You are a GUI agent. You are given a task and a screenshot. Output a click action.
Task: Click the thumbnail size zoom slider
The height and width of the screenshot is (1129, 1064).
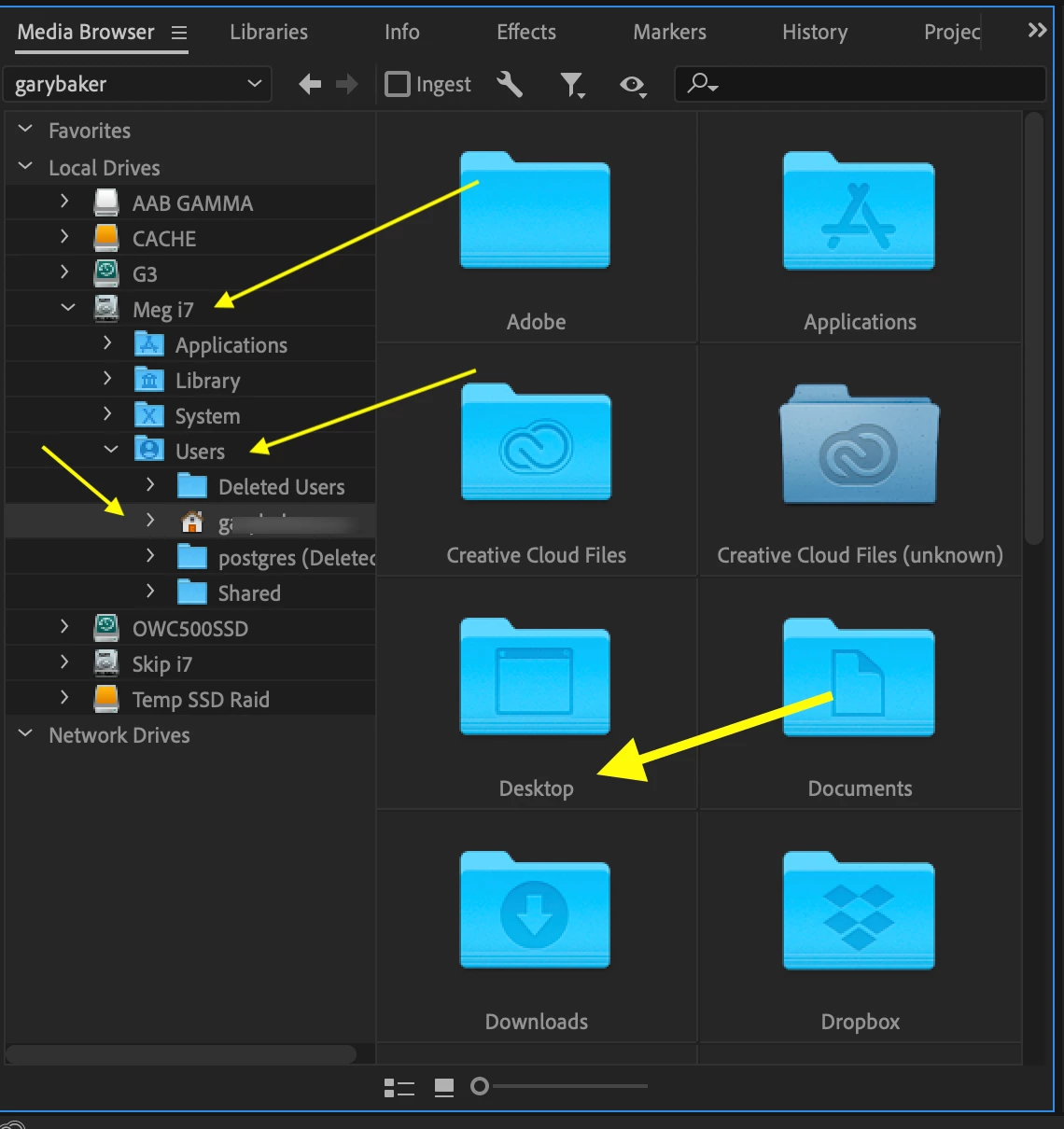coord(558,1086)
